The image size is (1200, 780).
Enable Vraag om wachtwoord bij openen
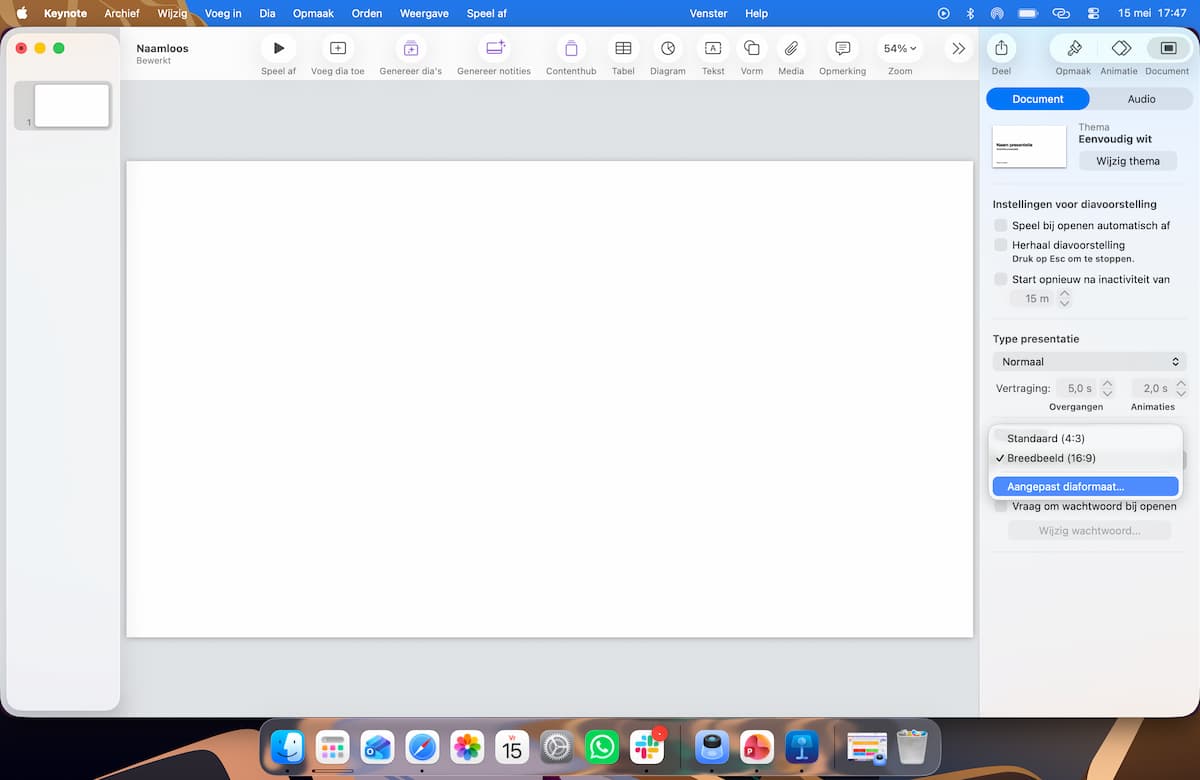point(1001,506)
